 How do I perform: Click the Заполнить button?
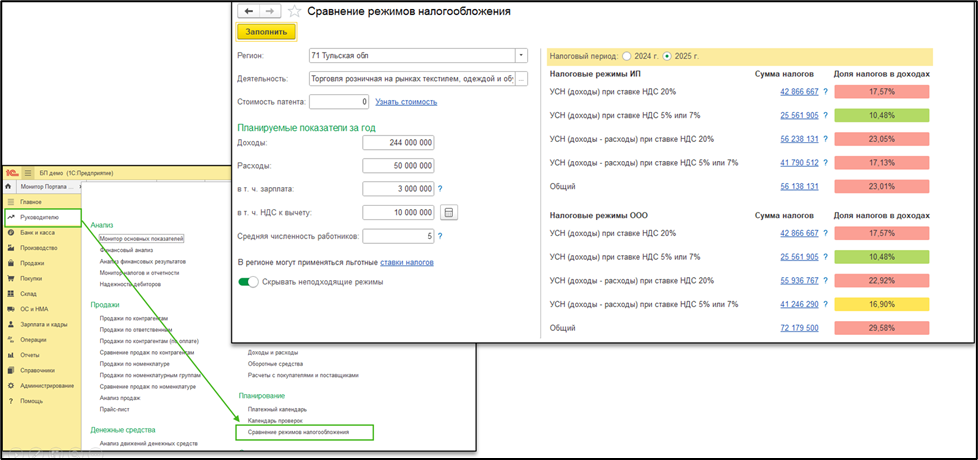[x=266, y=31]
